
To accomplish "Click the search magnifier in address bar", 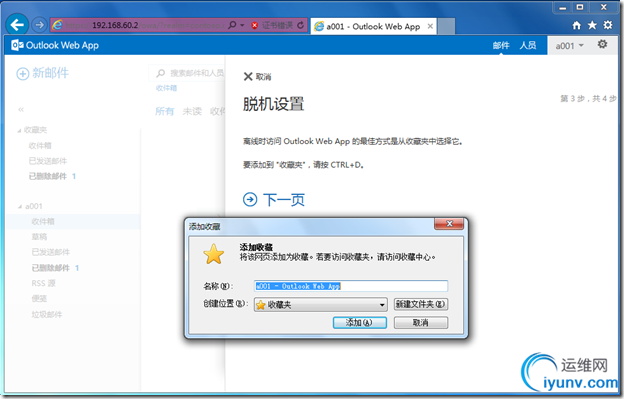I will 232,25.
